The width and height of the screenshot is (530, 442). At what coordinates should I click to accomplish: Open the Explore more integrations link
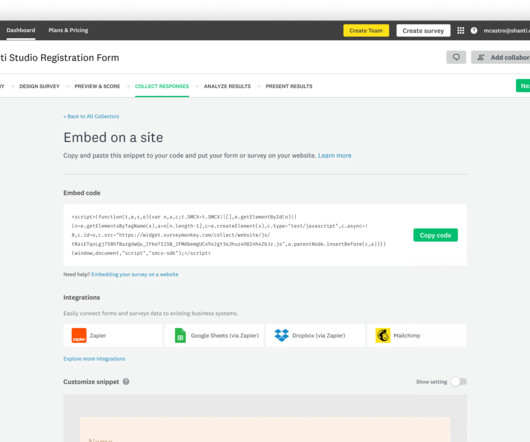(x=94, y=359)
